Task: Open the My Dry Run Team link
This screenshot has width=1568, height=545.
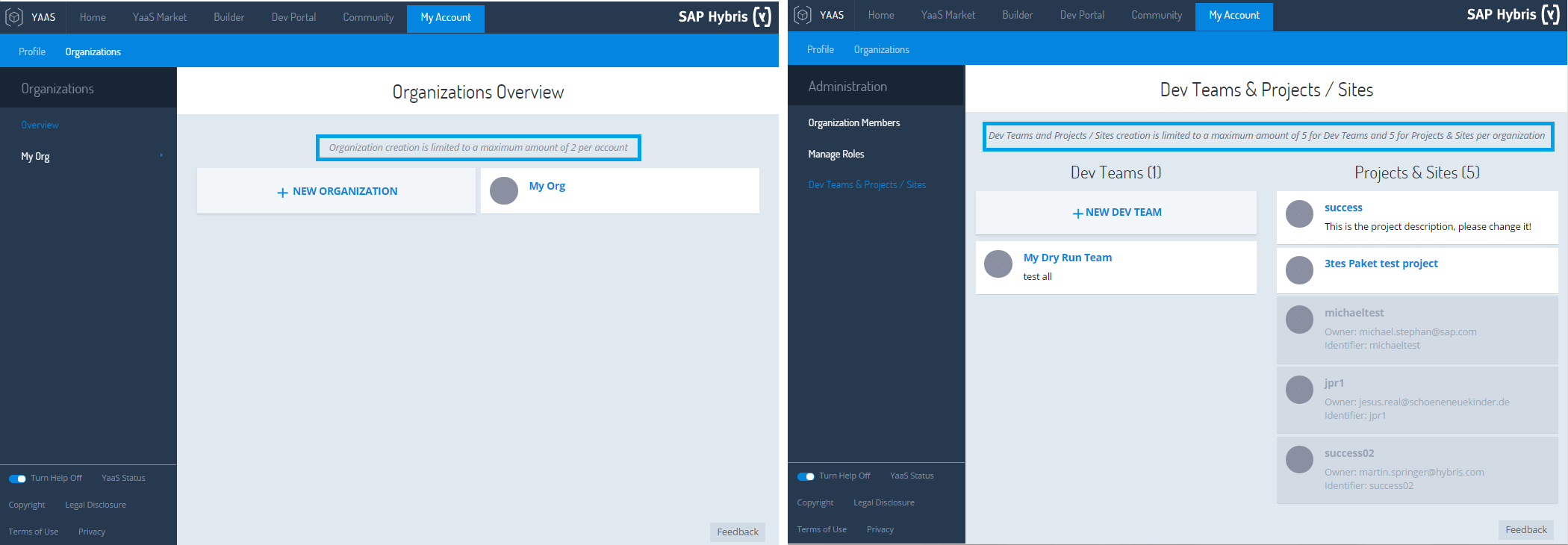Action: click(1068, 258)
